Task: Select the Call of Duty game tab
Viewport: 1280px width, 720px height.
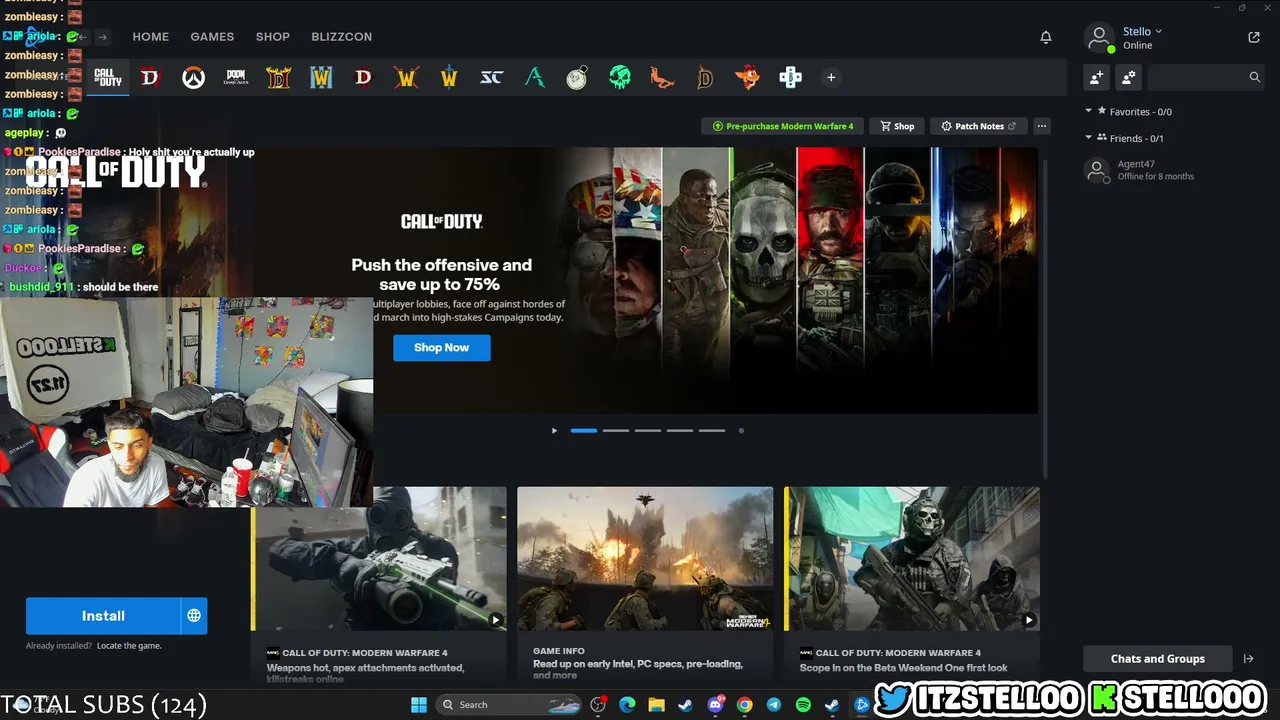Action: [x=107, y=77]
